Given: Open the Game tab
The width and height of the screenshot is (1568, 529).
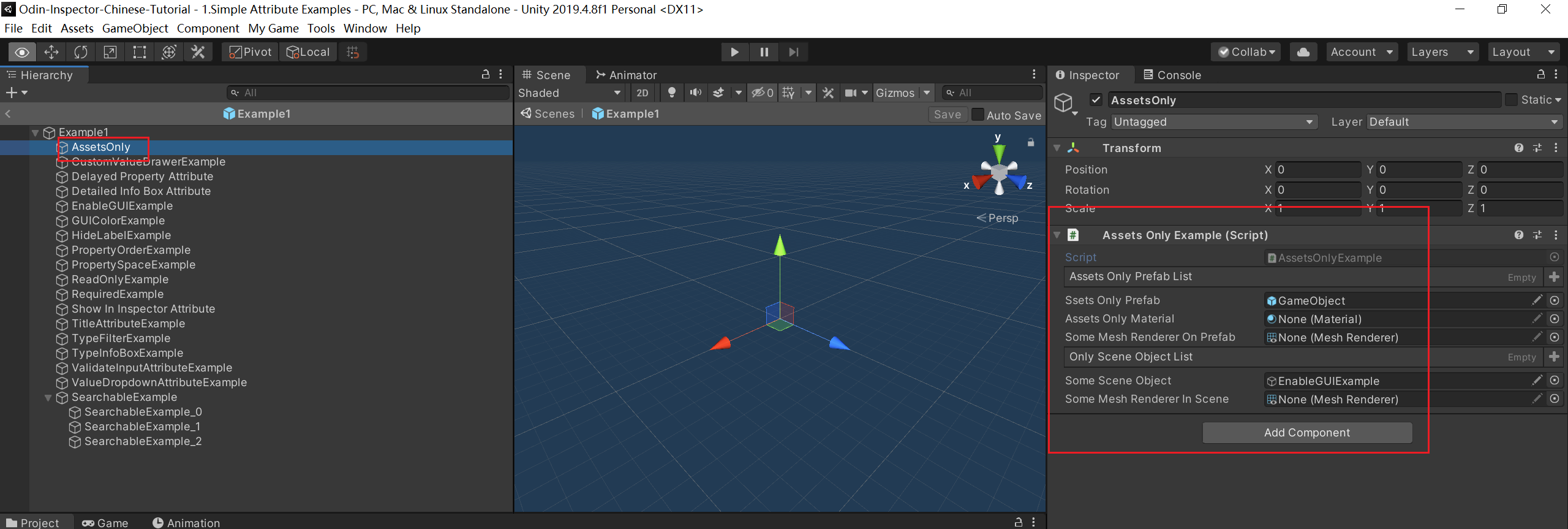Looking at the screenshot, I should [x=105, y=522].
